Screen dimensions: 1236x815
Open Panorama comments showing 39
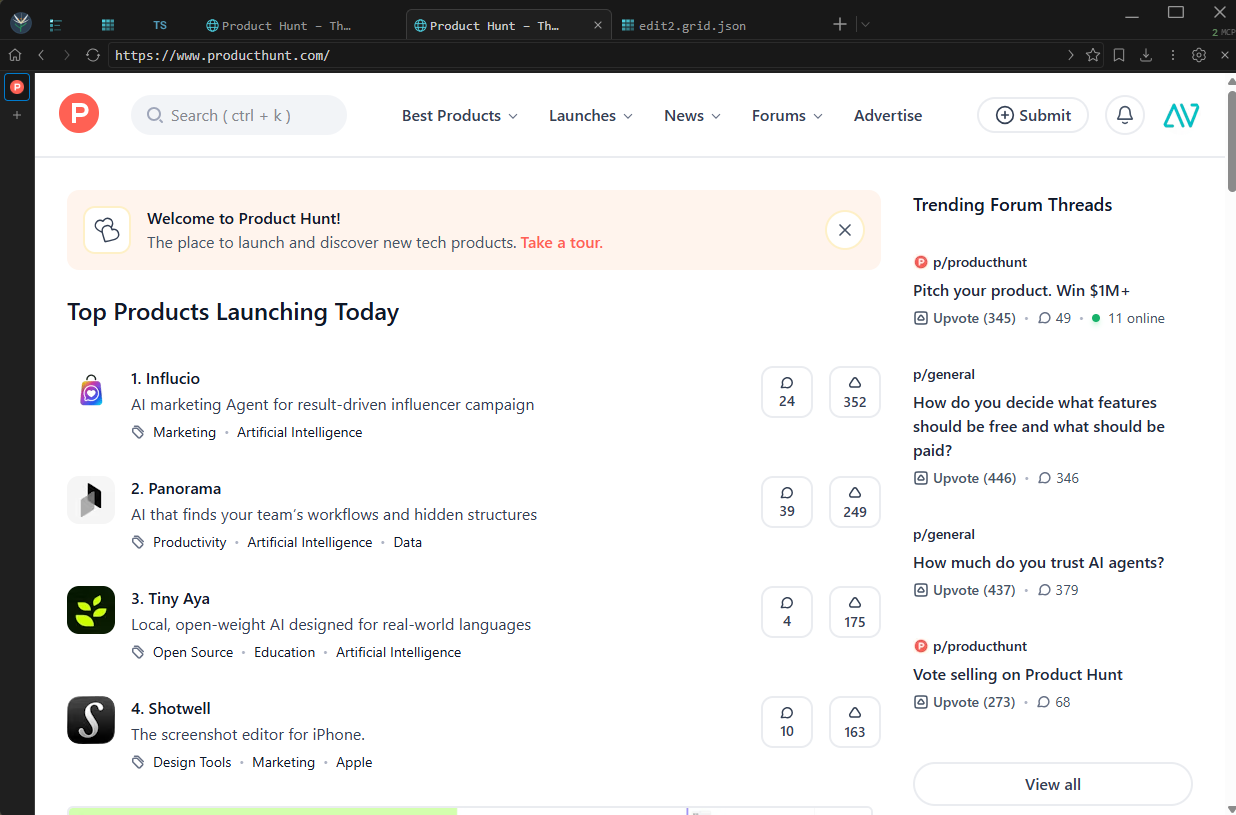pos(787,502)
